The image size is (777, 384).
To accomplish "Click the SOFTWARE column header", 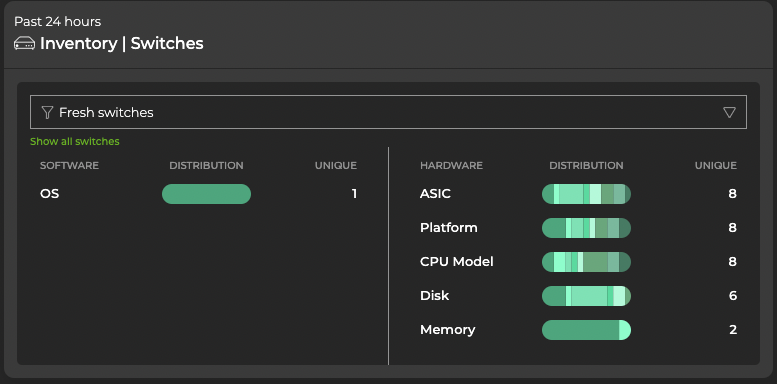I will click(69, 165).
